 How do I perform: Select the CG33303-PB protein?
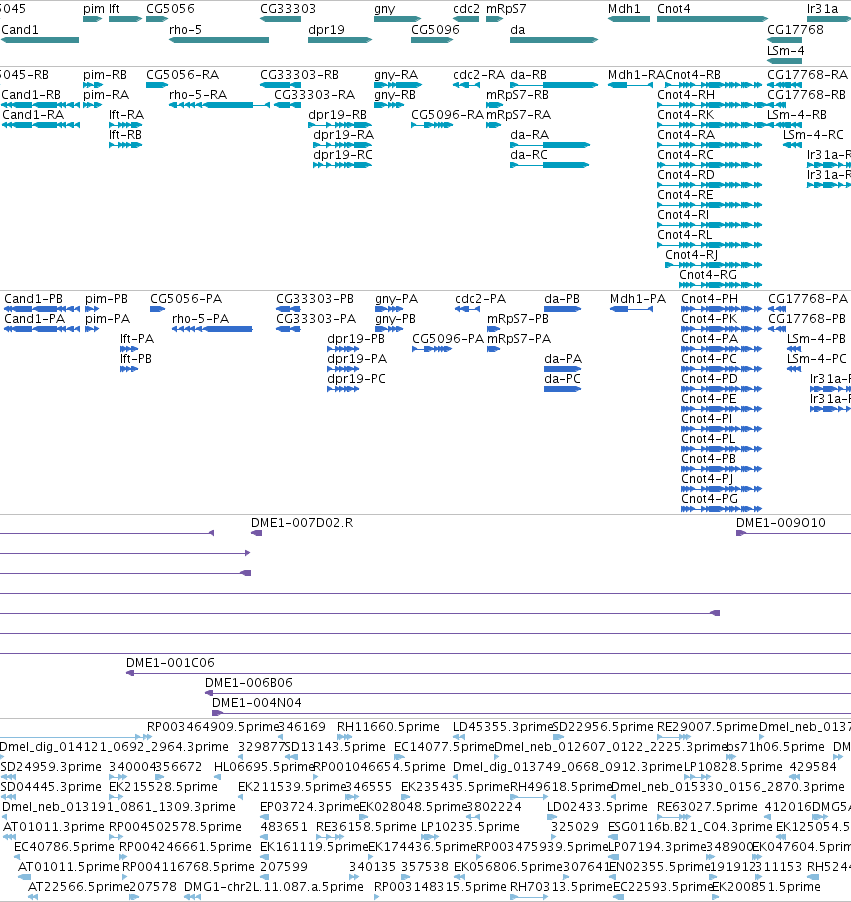click(x=288, y=309)
